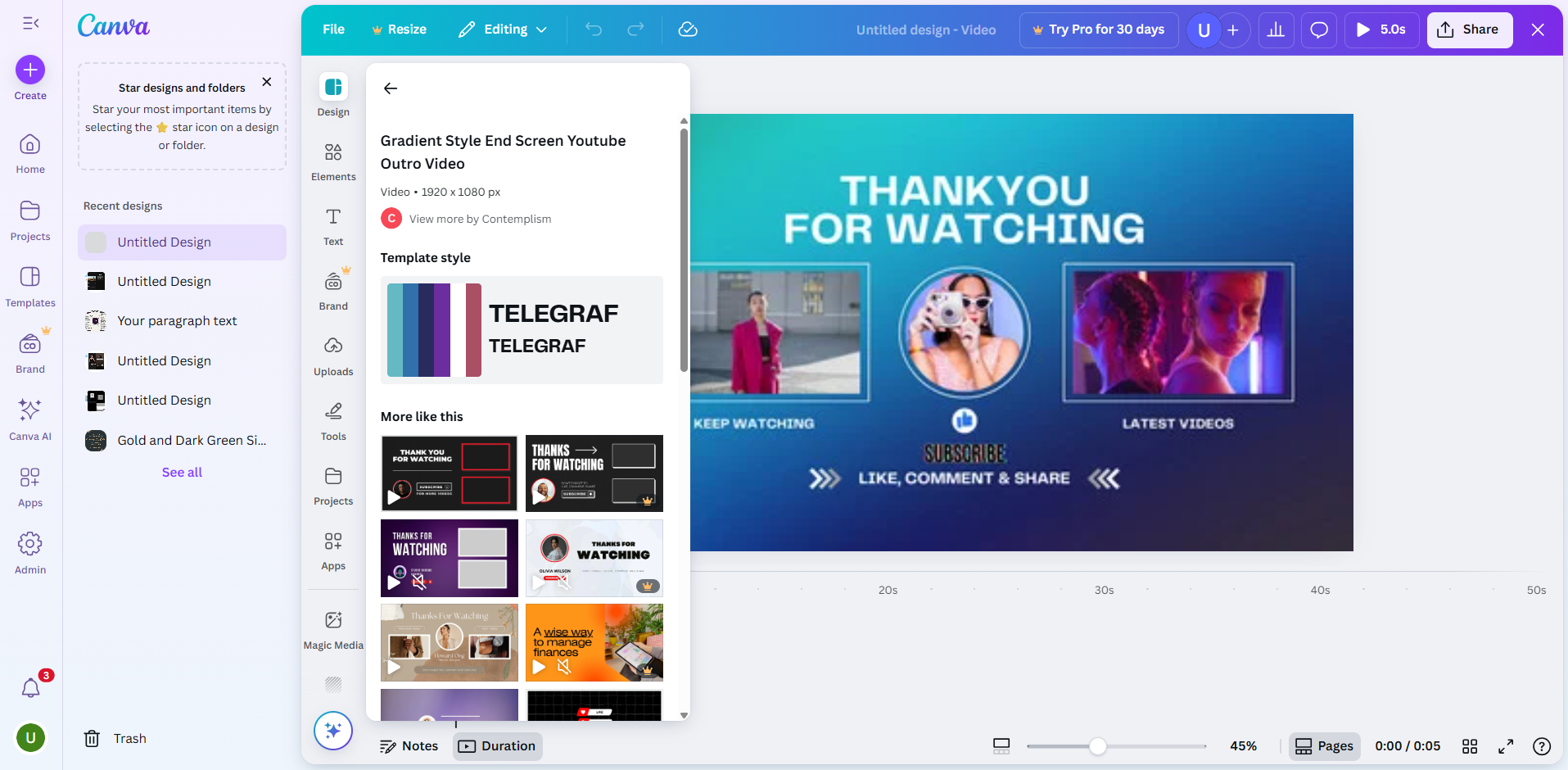The width and height of the screenshot is (1568, 770).
Task: Open the Elements panel
Action: (x=332, y=161)
